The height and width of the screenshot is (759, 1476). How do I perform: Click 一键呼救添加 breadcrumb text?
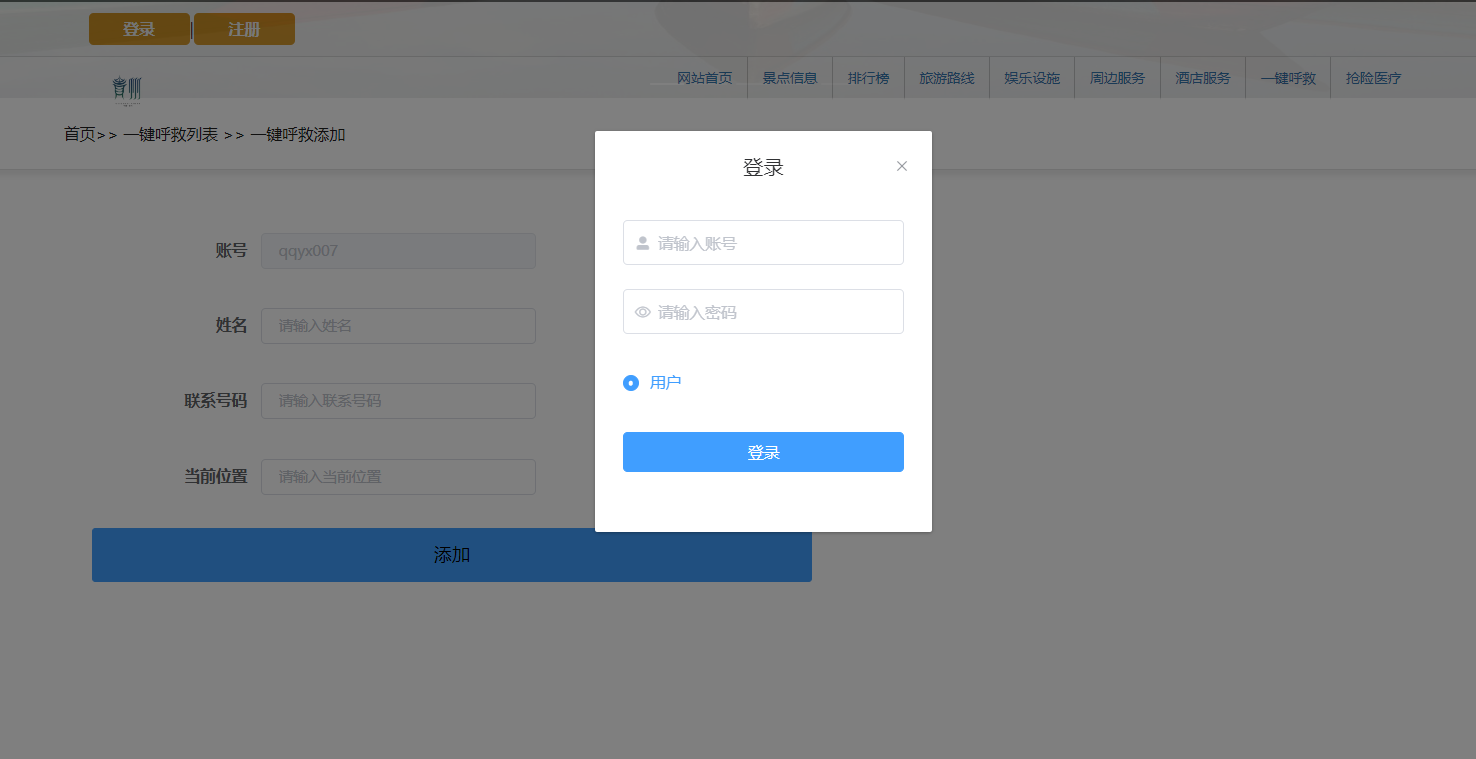(298, 134)
